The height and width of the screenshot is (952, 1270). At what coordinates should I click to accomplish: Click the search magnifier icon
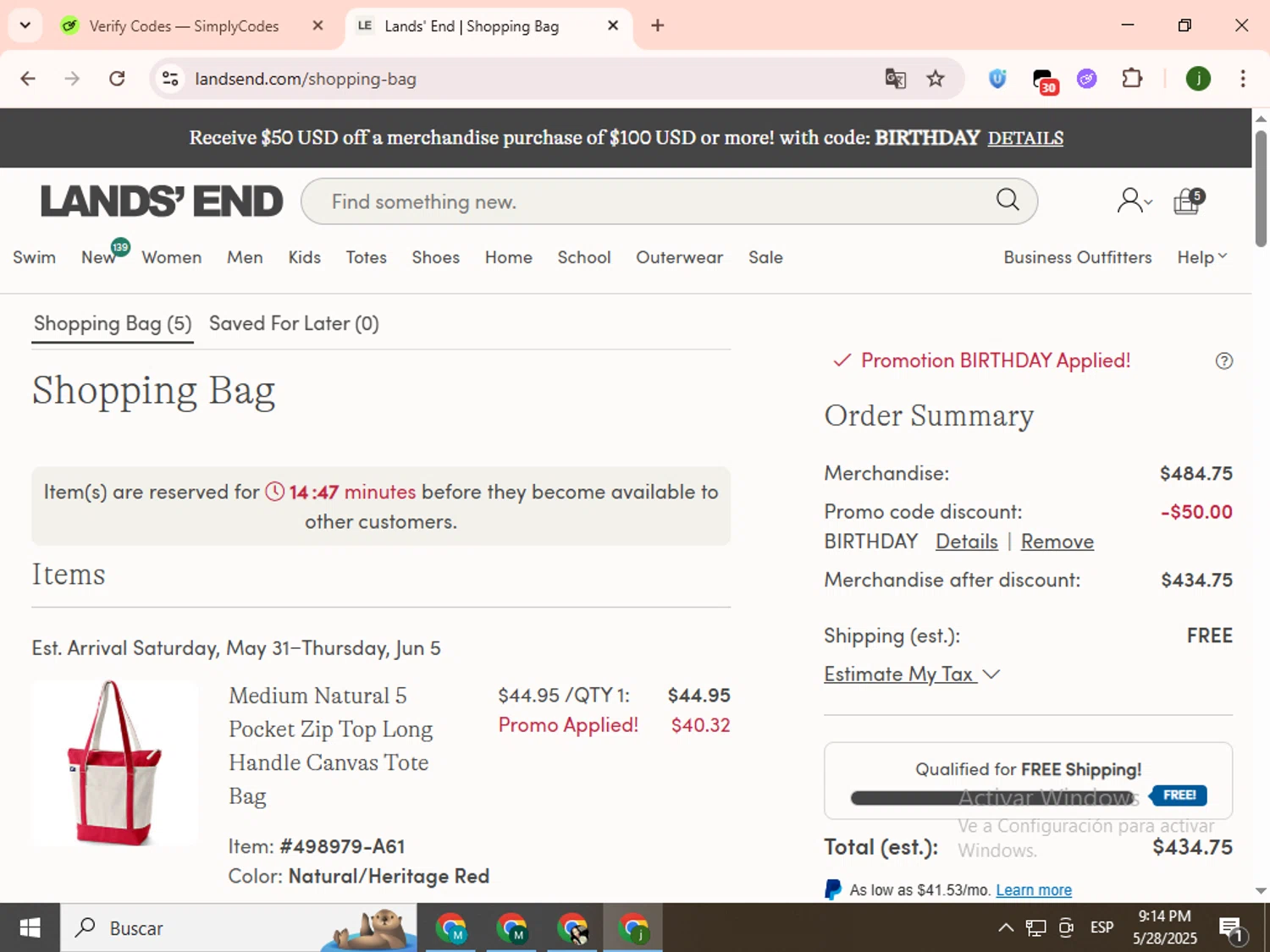[1008, 200]
